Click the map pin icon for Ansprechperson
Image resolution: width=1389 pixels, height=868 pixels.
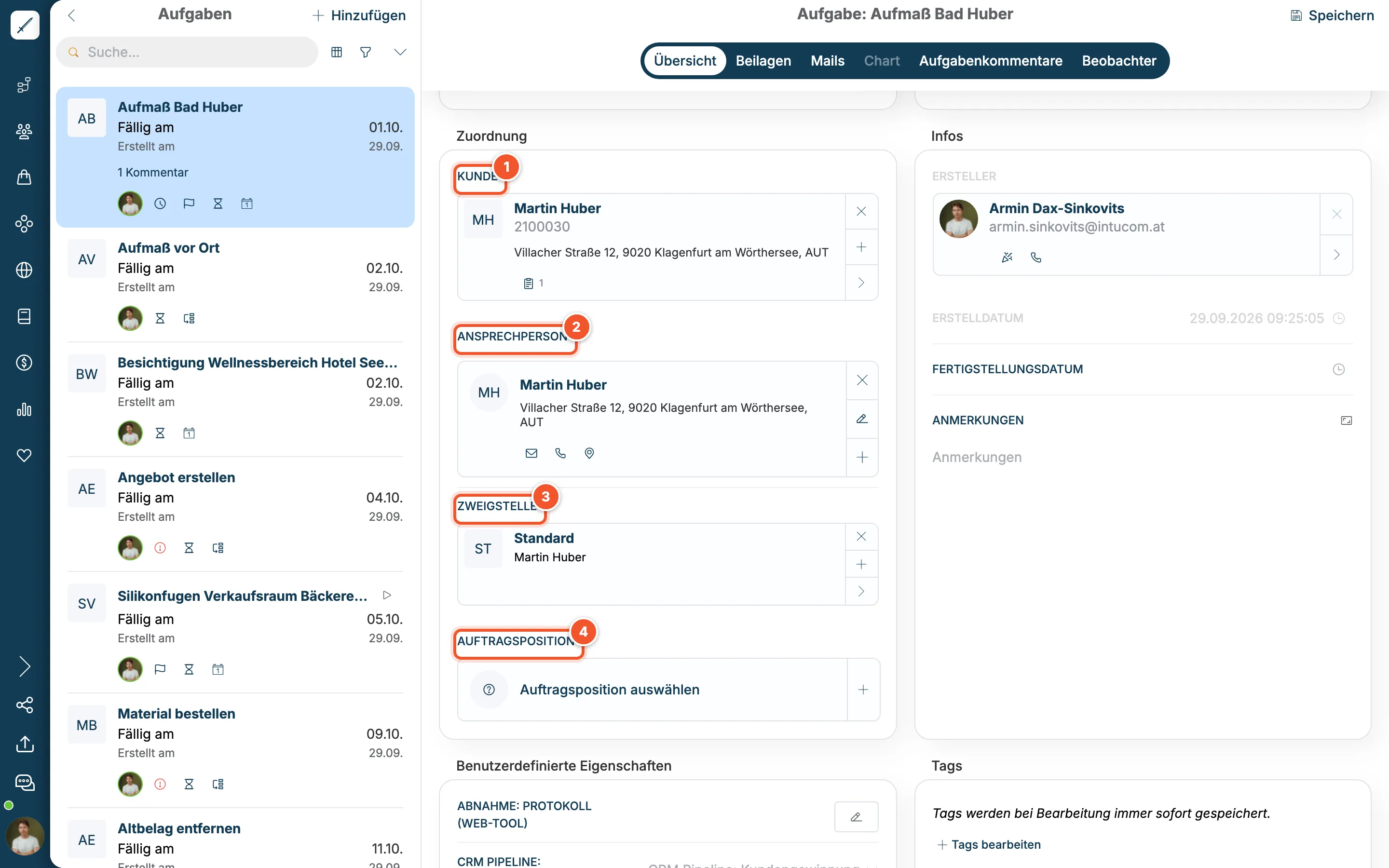[x=589, y=453]
